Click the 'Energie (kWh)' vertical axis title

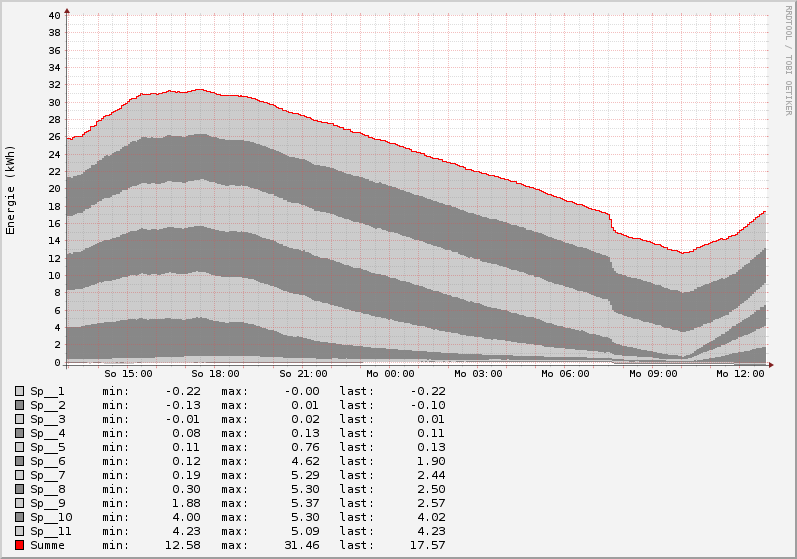11,190
